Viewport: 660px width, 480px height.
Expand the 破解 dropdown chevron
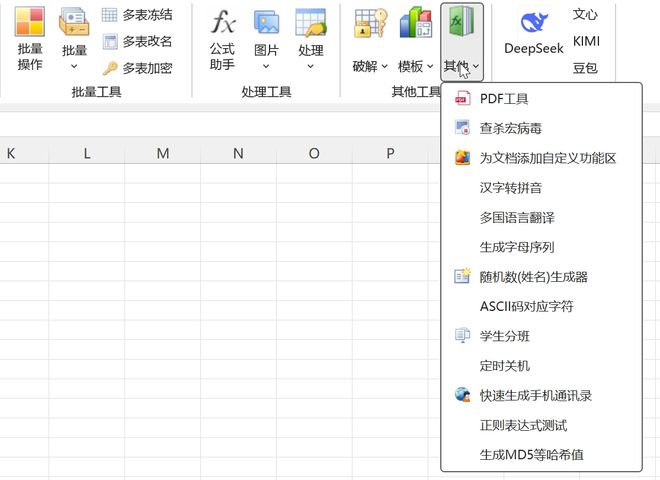pyautogui.click(x=384, y=66)
